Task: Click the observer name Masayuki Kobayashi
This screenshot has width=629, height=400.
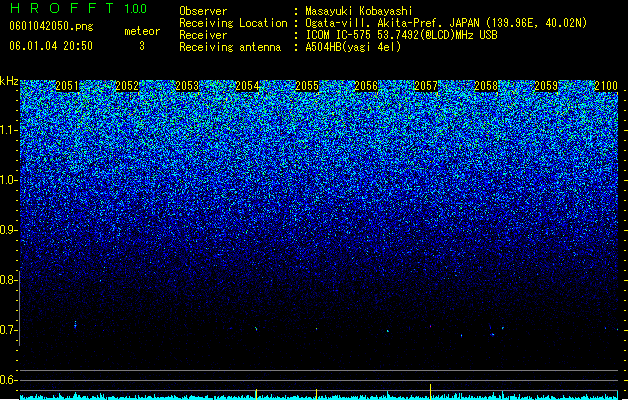Action: click(359, 11)
